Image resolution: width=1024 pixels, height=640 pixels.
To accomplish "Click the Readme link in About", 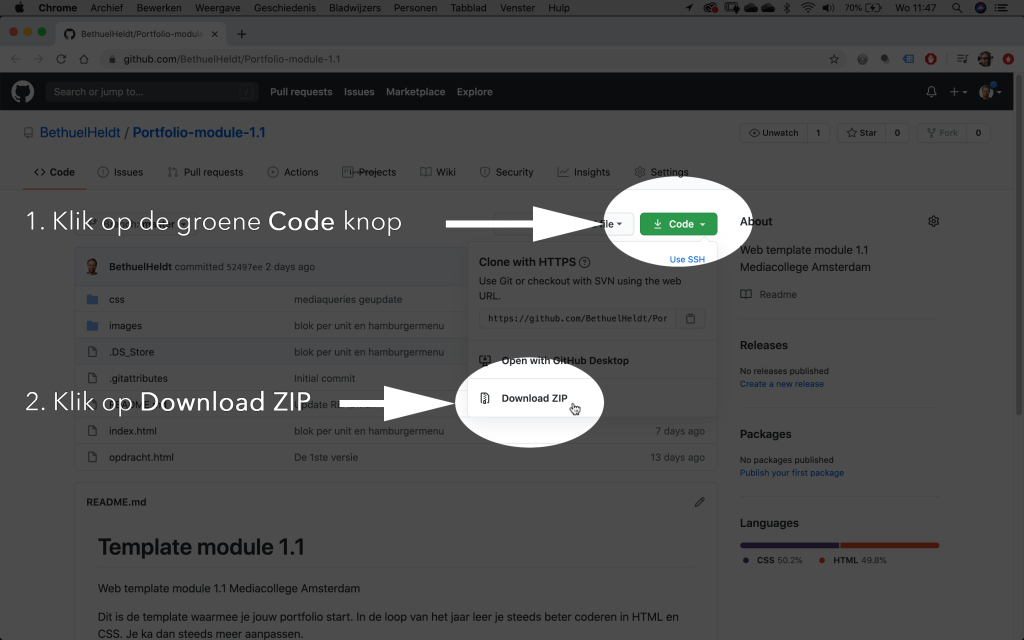I will pyautogui.click(x=769, y=295).
